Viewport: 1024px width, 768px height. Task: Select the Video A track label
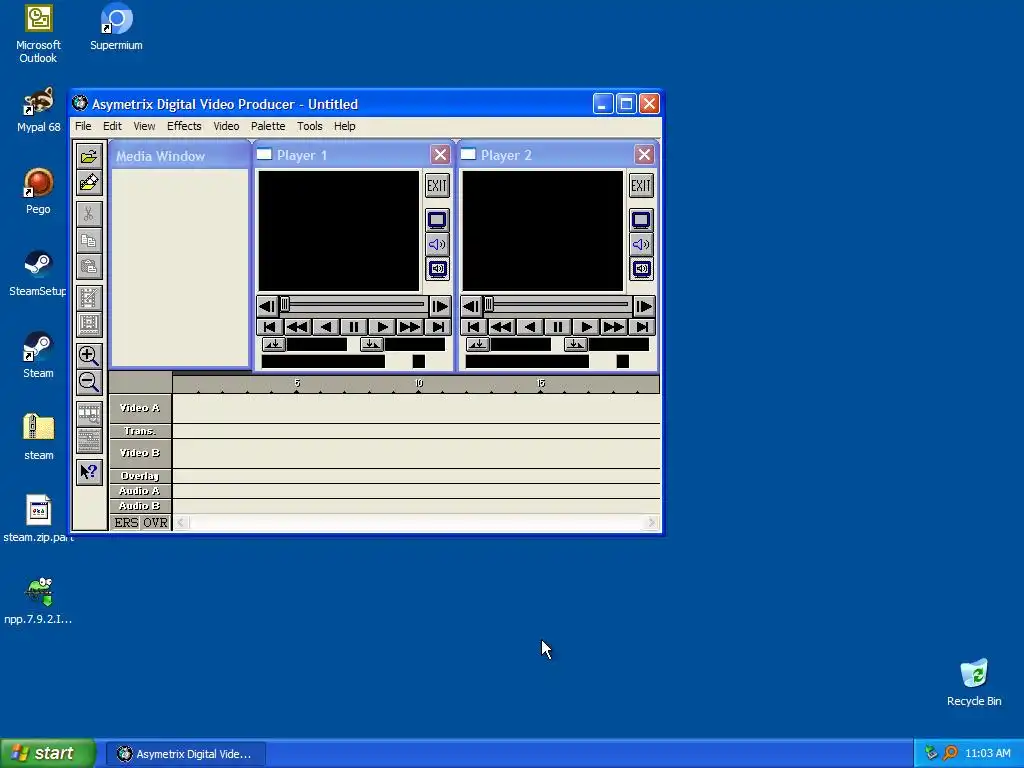(x=140, y=408)
